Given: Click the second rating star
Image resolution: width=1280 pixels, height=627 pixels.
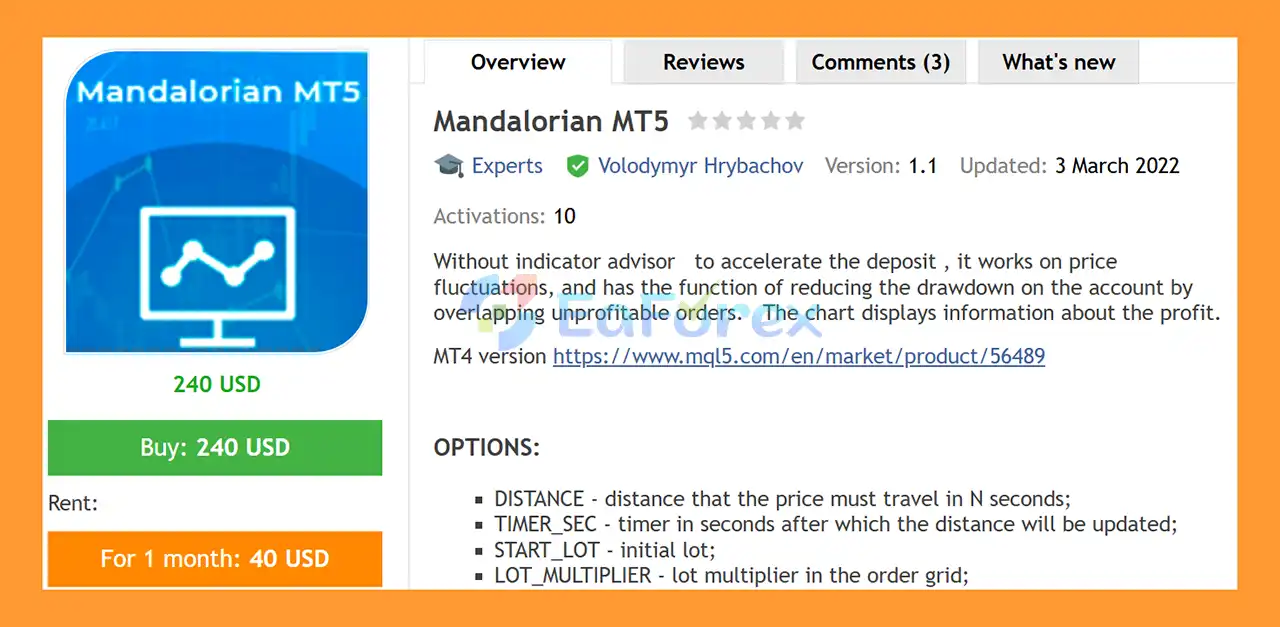Looking at the screenshot, I should (722, 121).
